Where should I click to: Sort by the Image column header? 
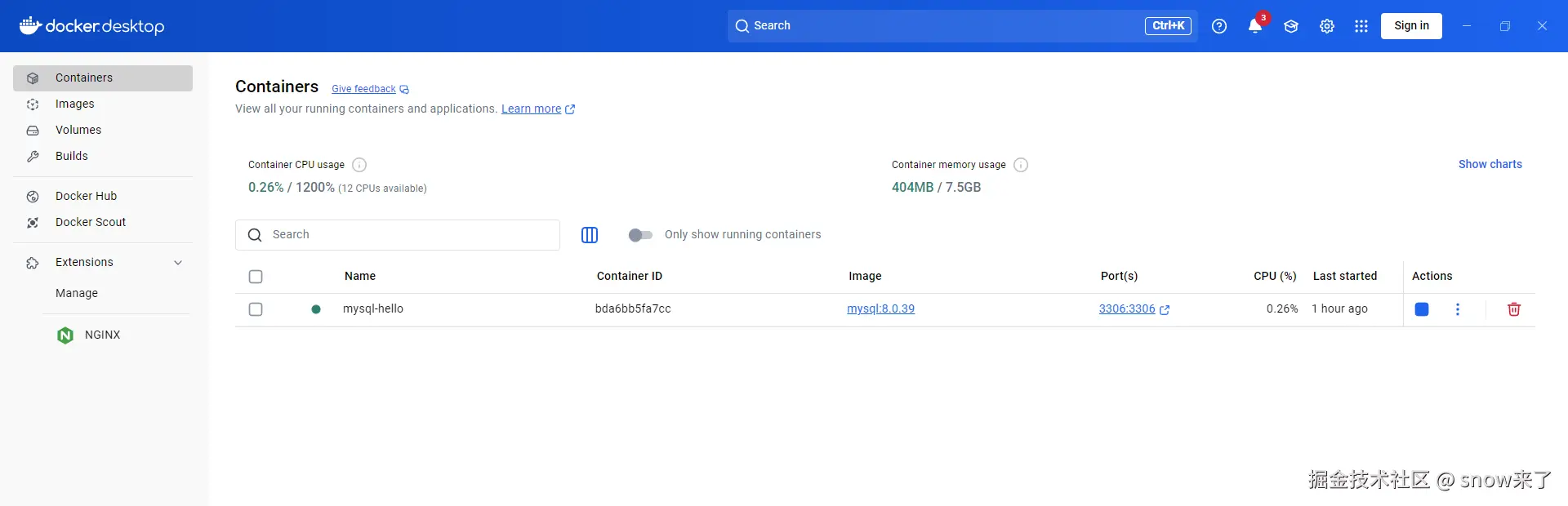[865, 276]
